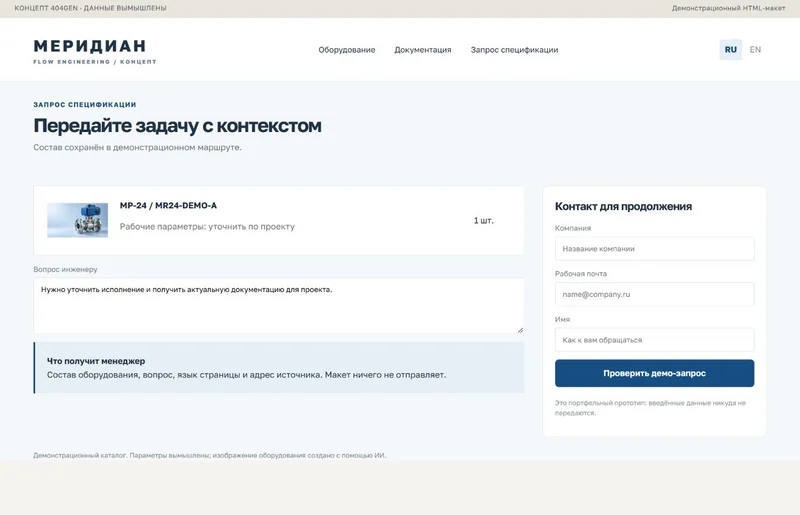Click the Проверить демо-запрос button
This screenshot has width=800, height=515.
(654, 373)
